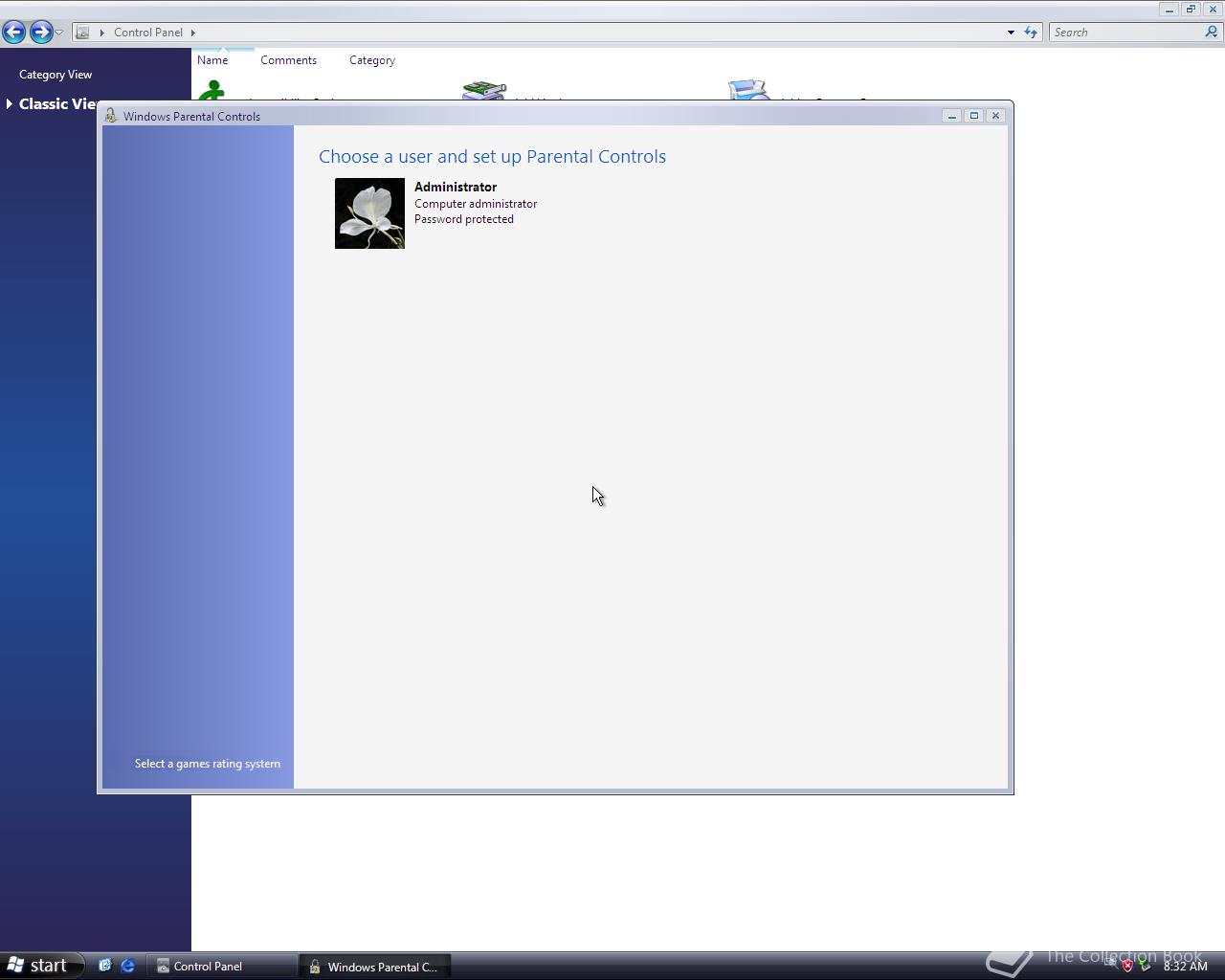
Task: Click the network connection tray icon
Action: (1145, 966)
